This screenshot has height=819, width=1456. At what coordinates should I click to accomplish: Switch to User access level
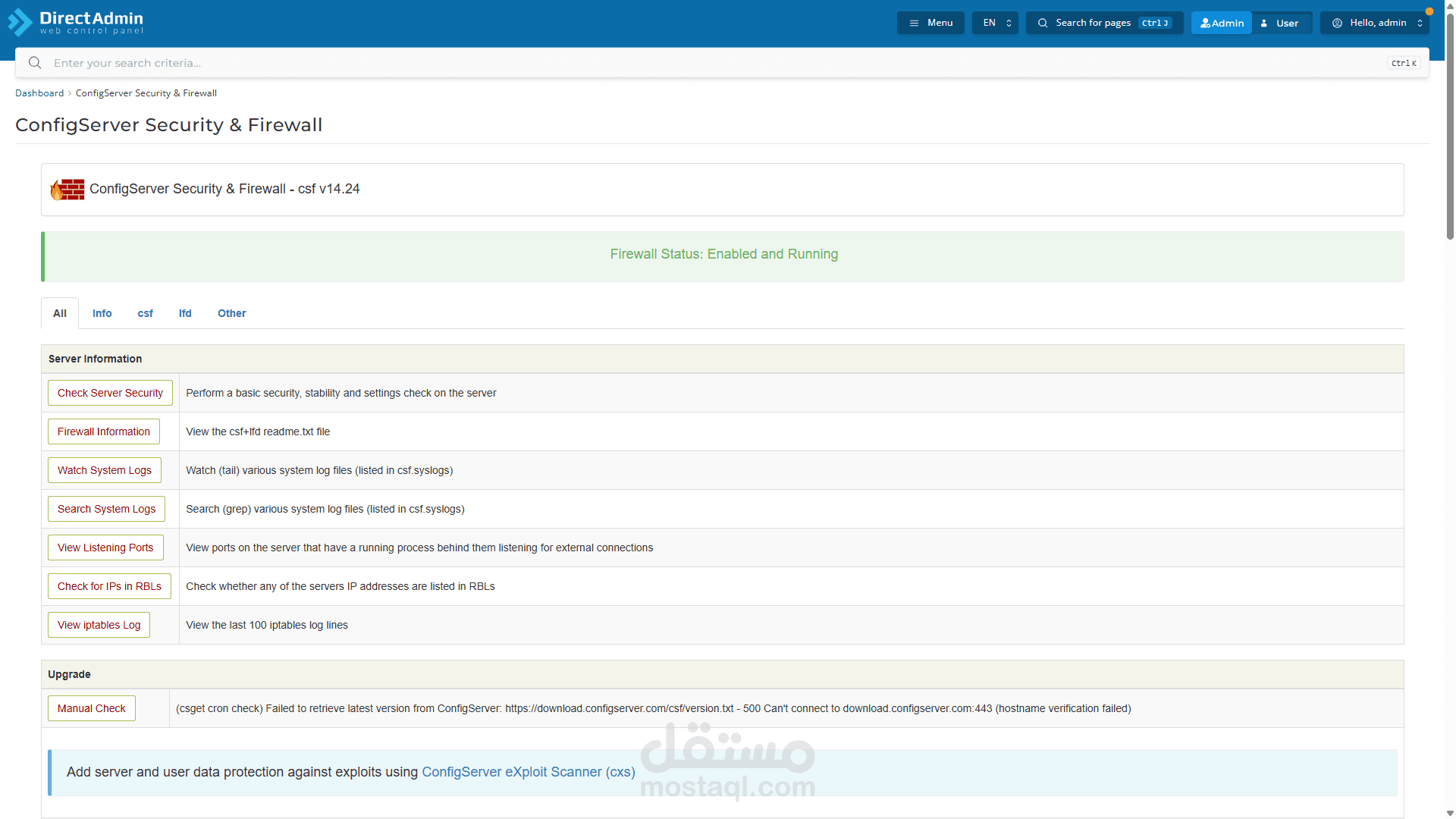[1281, 23]
